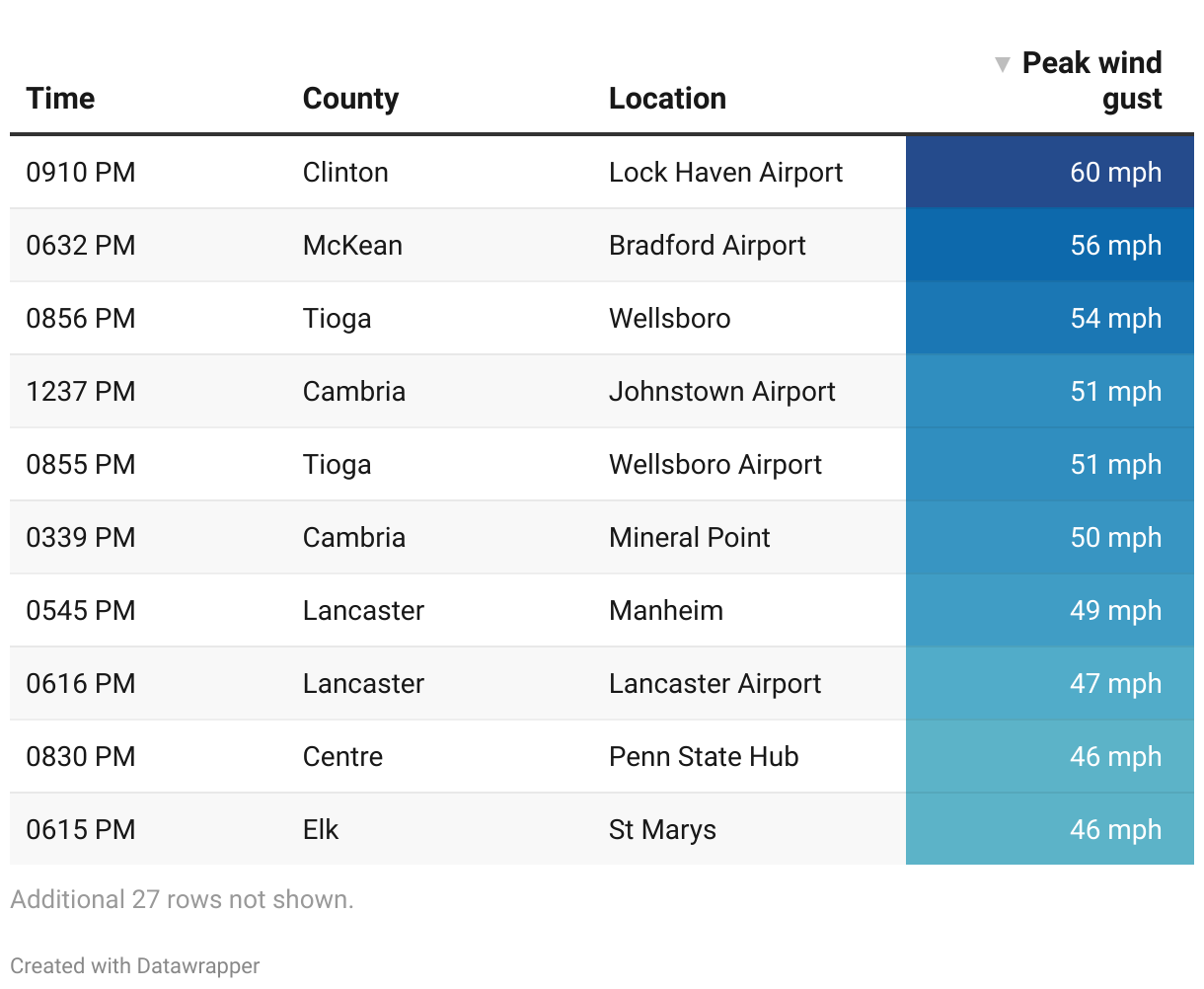This screenshot has width=1204, height=989.
Task: Select the McKean county cell
Action: (352, 246)
